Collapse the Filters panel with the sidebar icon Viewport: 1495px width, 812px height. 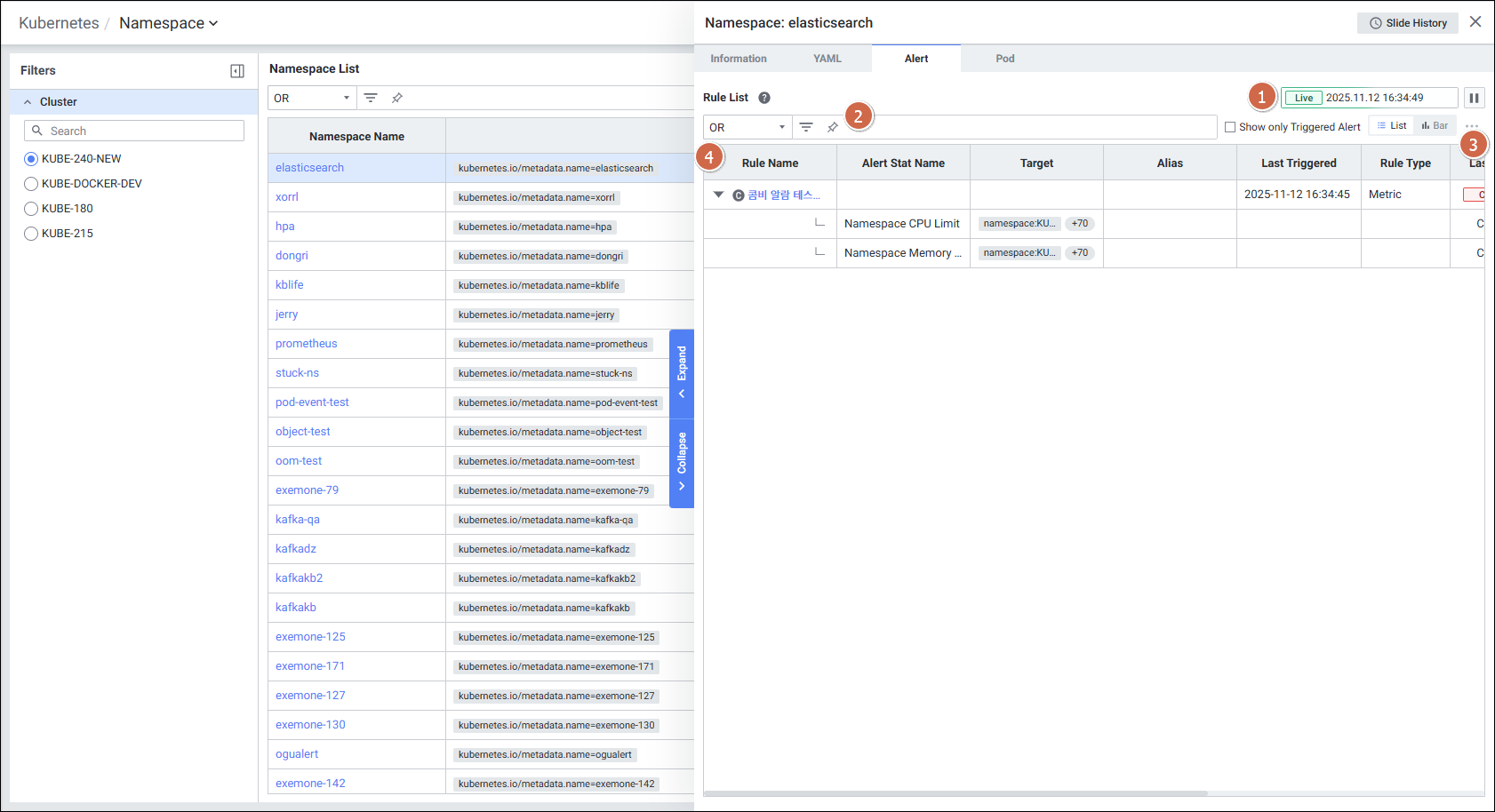237,71
